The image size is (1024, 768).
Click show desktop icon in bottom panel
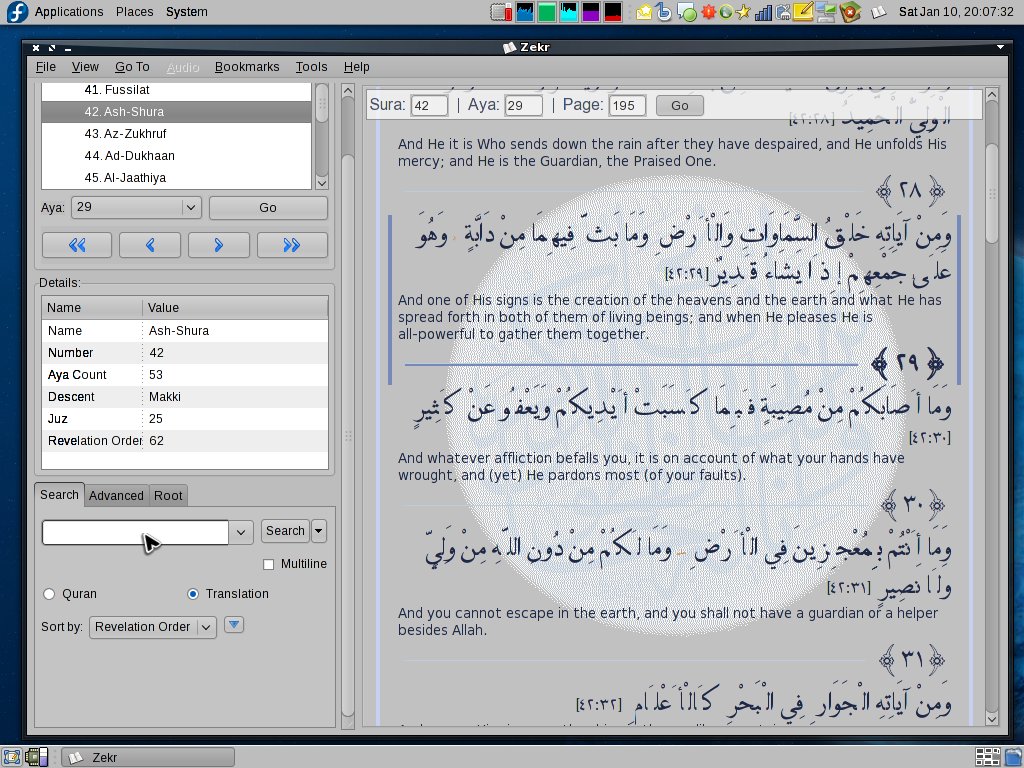click(x=12, y=757)
